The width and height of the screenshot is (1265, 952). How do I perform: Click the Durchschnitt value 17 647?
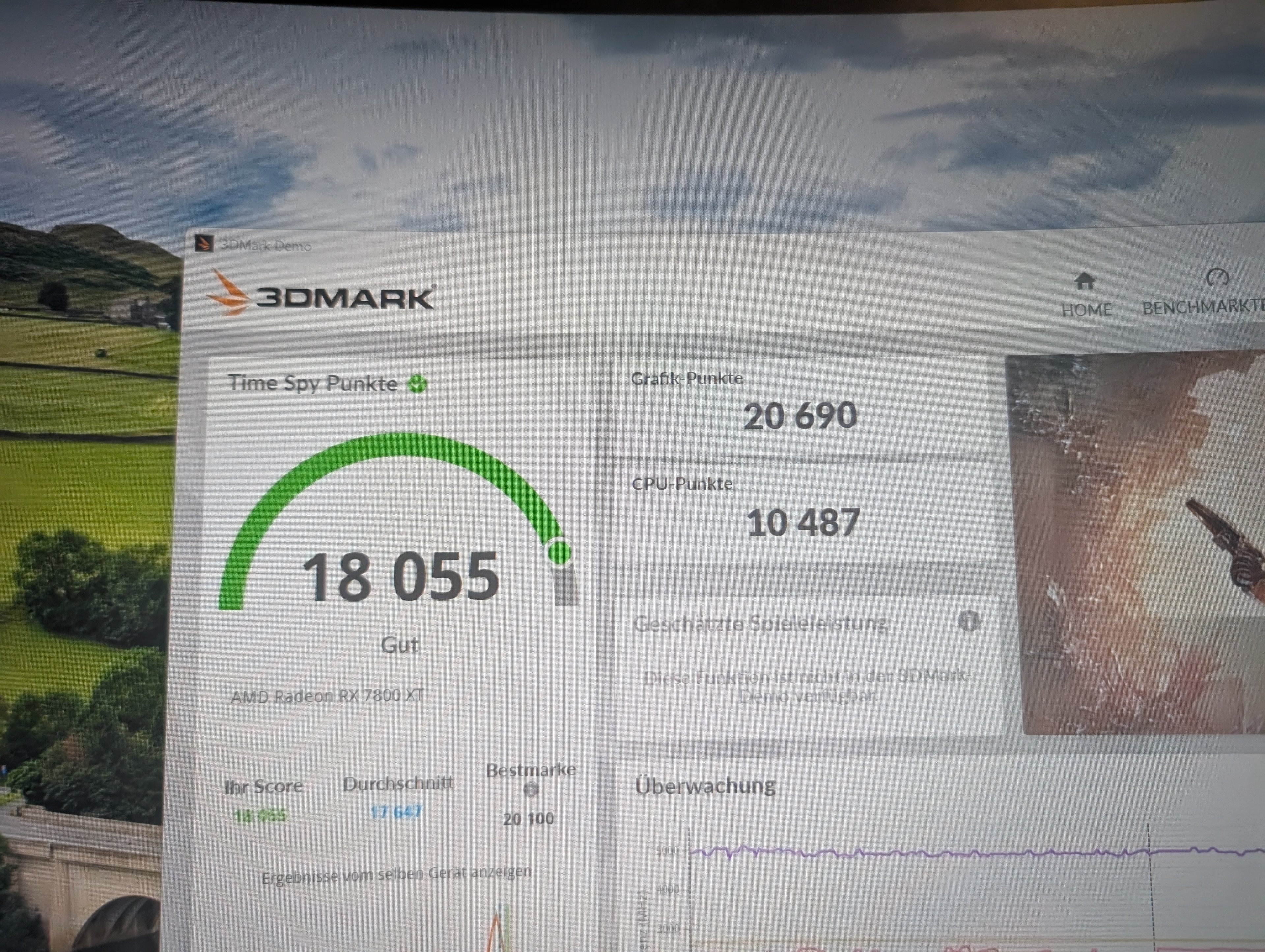pyautogui.click(x=396, y=812)
